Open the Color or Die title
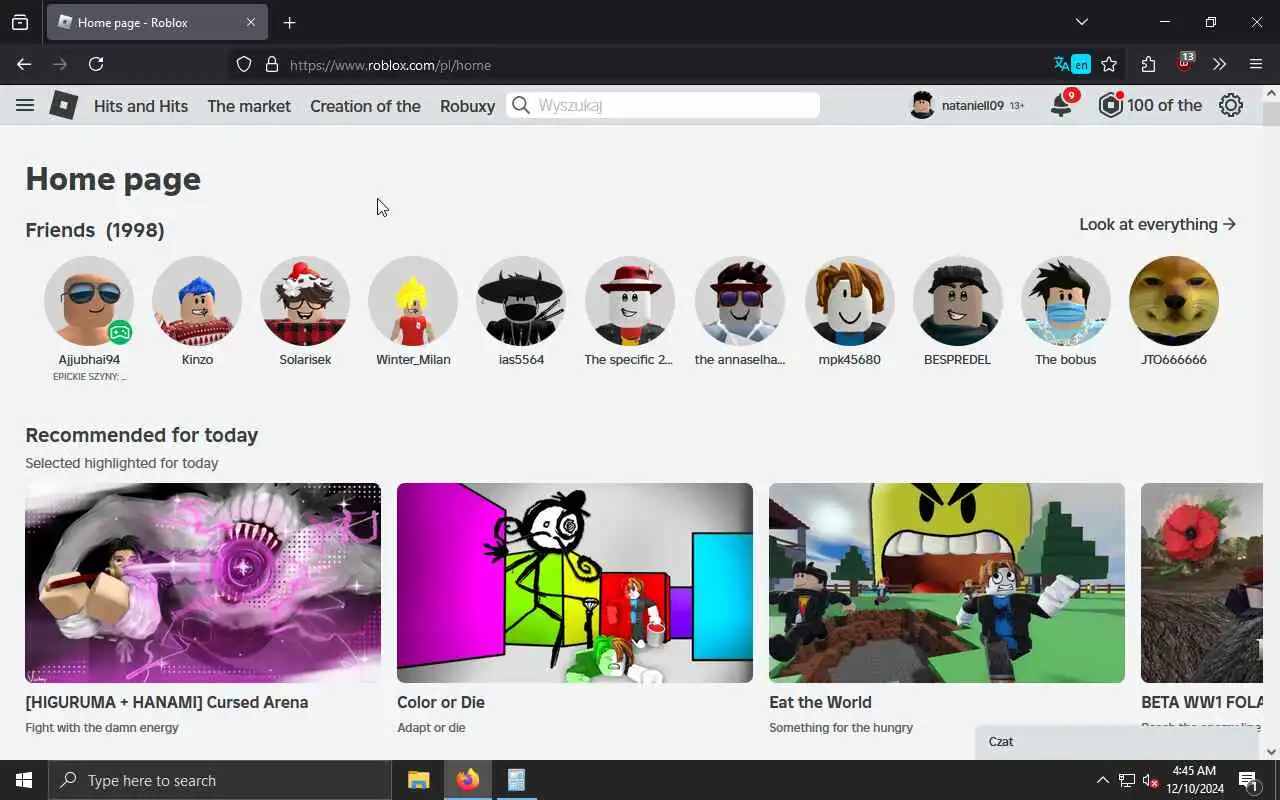1280x800 pixels. 441,702
